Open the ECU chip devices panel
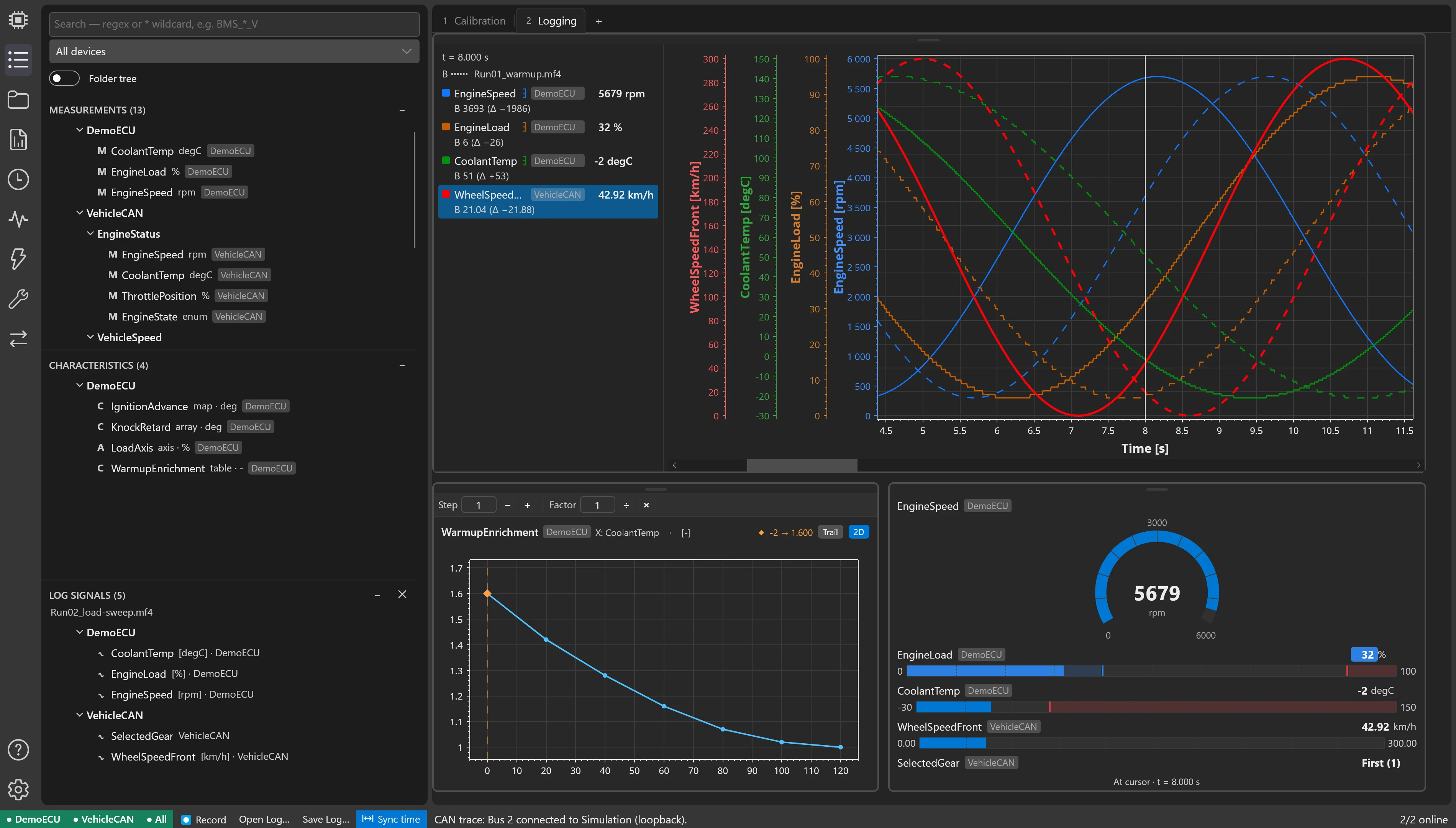The height and width of the screenshot is (828, 1456). point(18,20)
